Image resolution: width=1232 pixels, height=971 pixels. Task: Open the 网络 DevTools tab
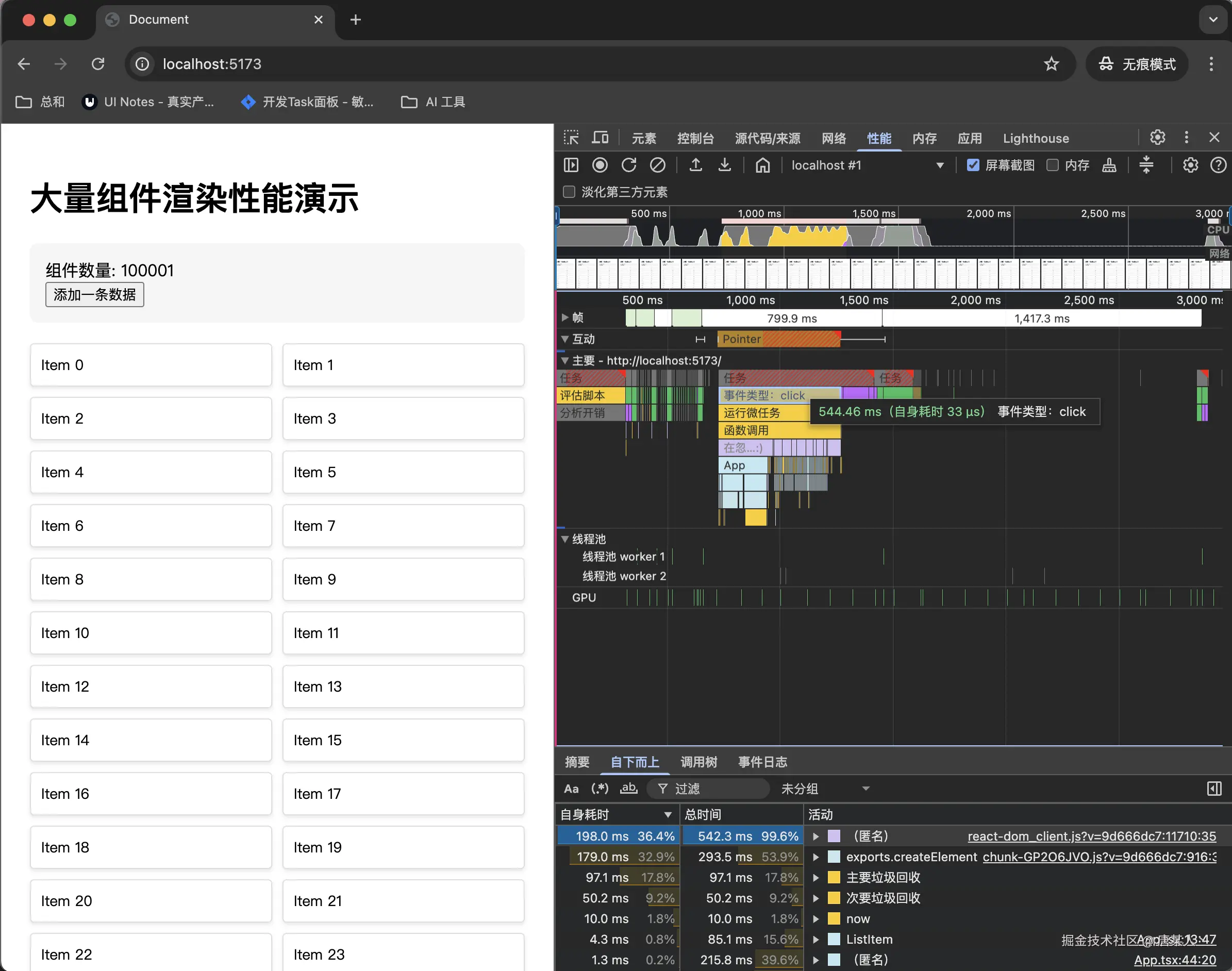point(833,138)
